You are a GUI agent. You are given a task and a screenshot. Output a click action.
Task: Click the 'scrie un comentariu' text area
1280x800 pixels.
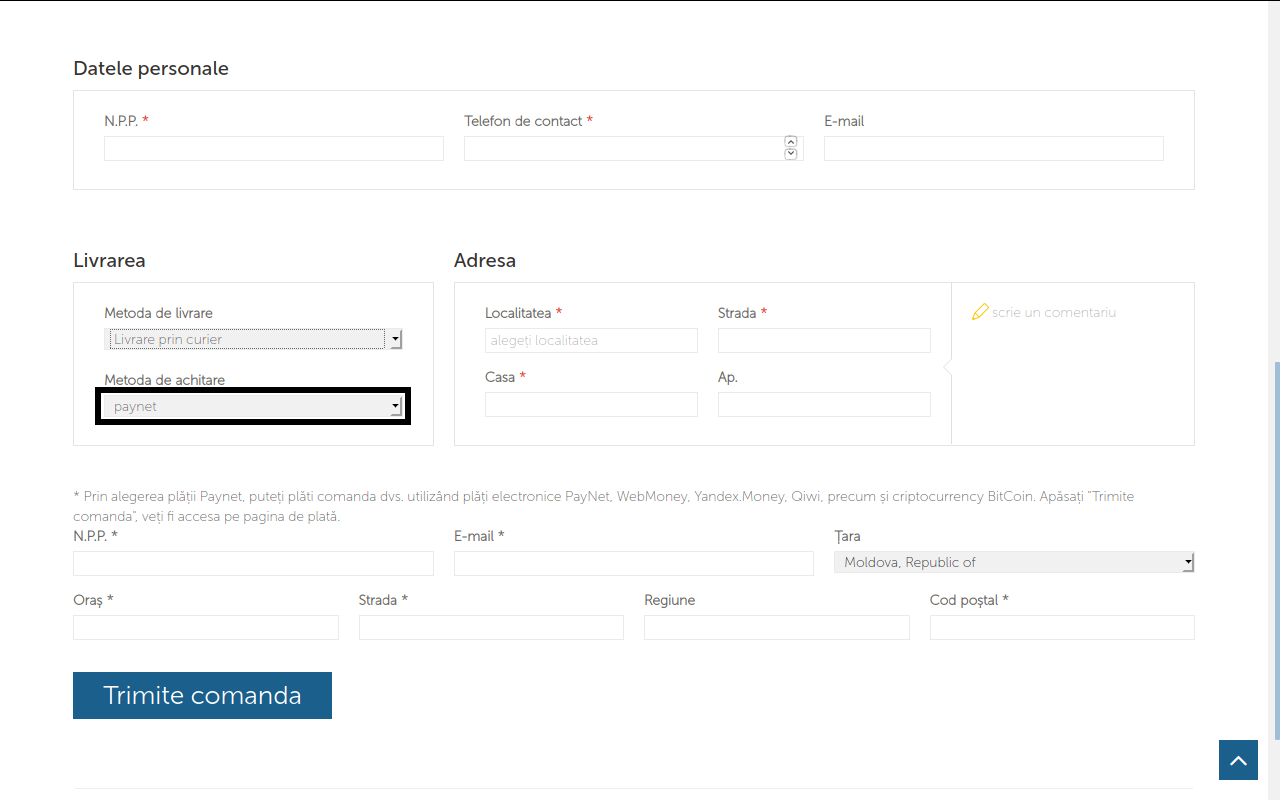point(1054,312)
